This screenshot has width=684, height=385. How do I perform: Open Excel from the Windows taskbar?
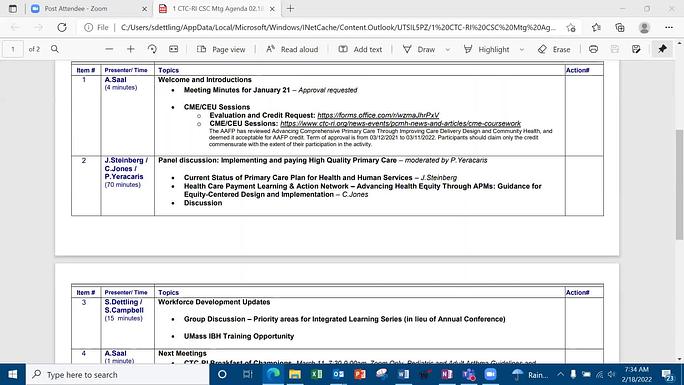click(317, 374)
